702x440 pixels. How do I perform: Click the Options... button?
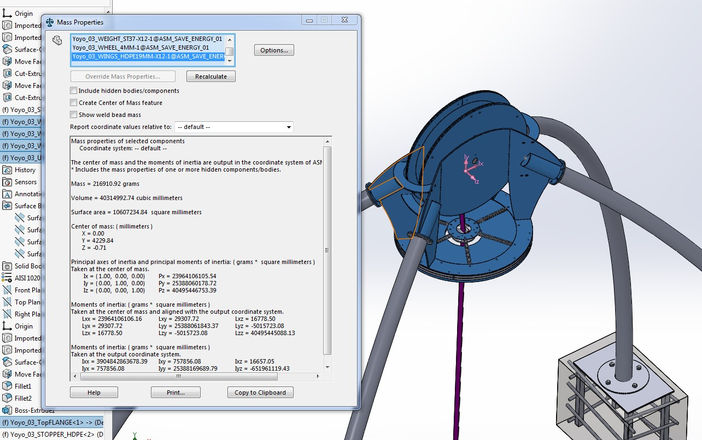click(274, 50)
